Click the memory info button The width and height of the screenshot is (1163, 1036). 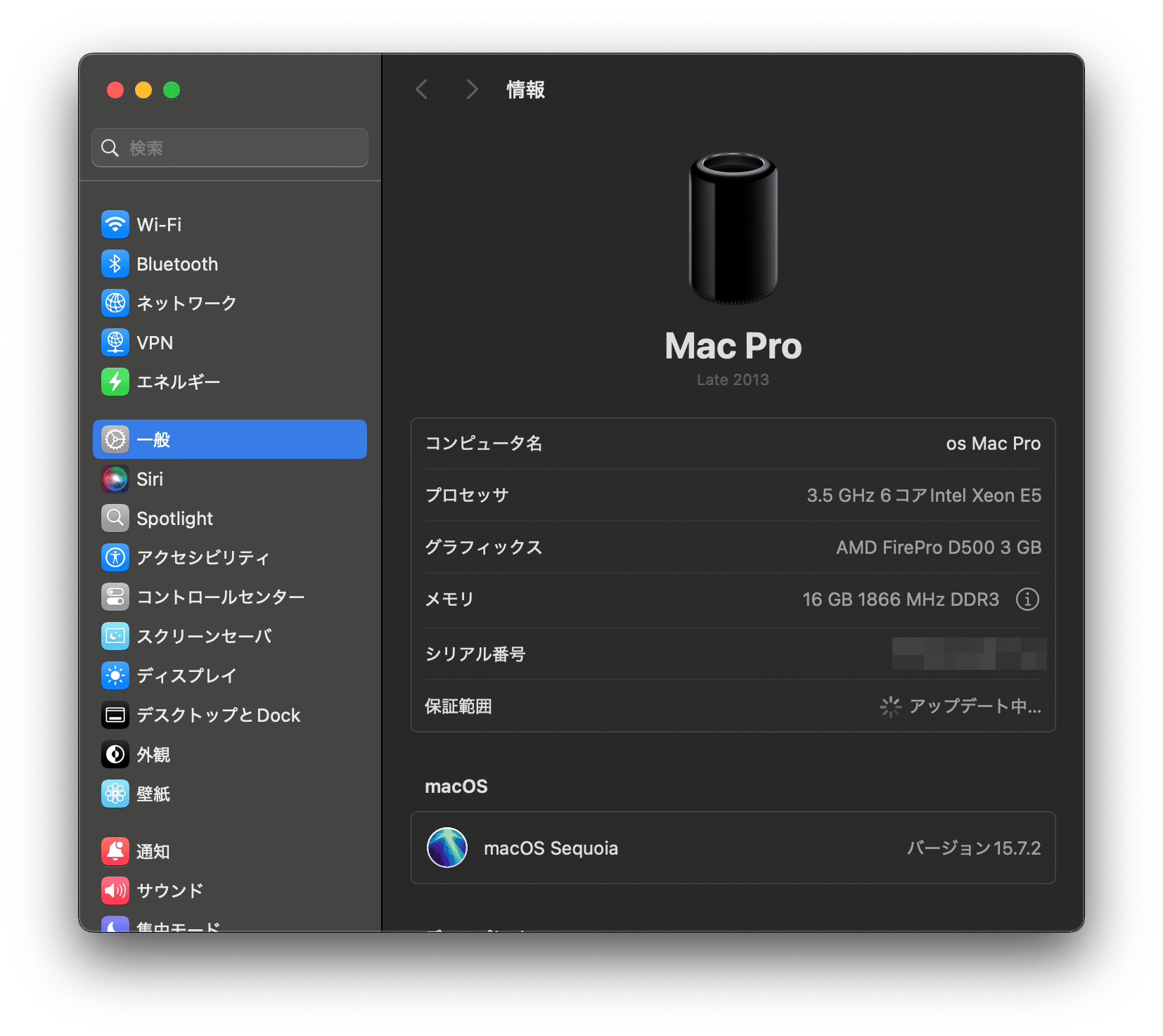1027,599
